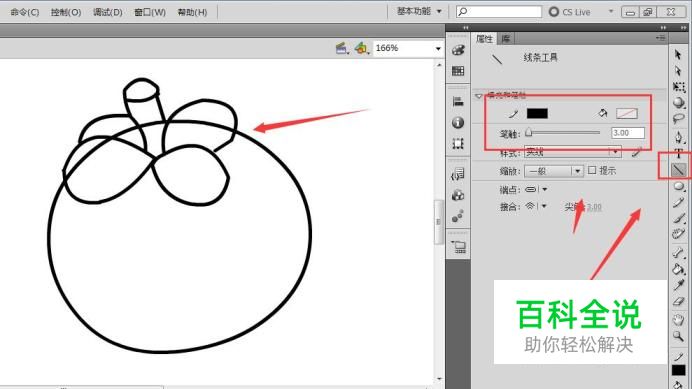This screenshot has height=389, width=692.
Task: Open the 帮助(H) menu
Action: [x=192, y=12]
